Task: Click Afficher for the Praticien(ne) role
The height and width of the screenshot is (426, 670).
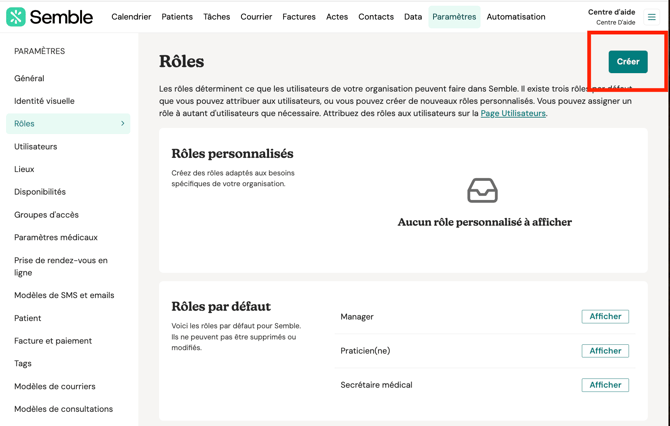Action: (605, 351)
